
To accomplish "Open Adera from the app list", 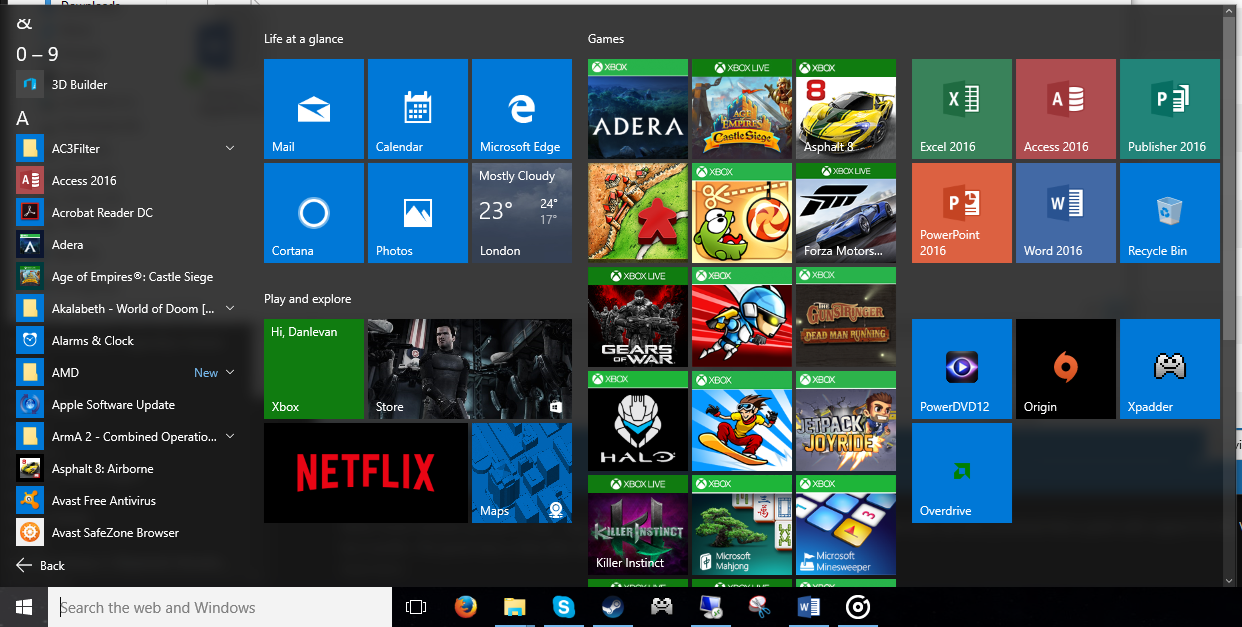I will tap(127, 244).
